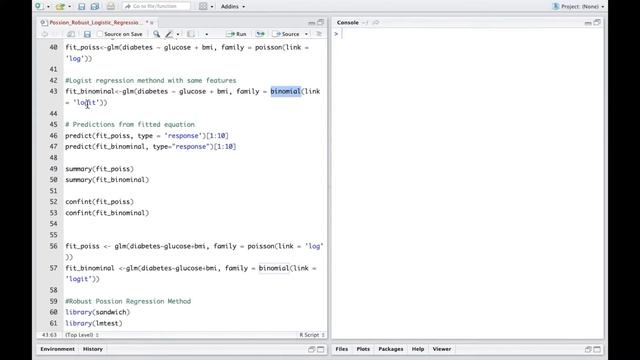640x360 pixels.
Task: Click library(sandwich) on line 60
Action: [x=98, y=312]
